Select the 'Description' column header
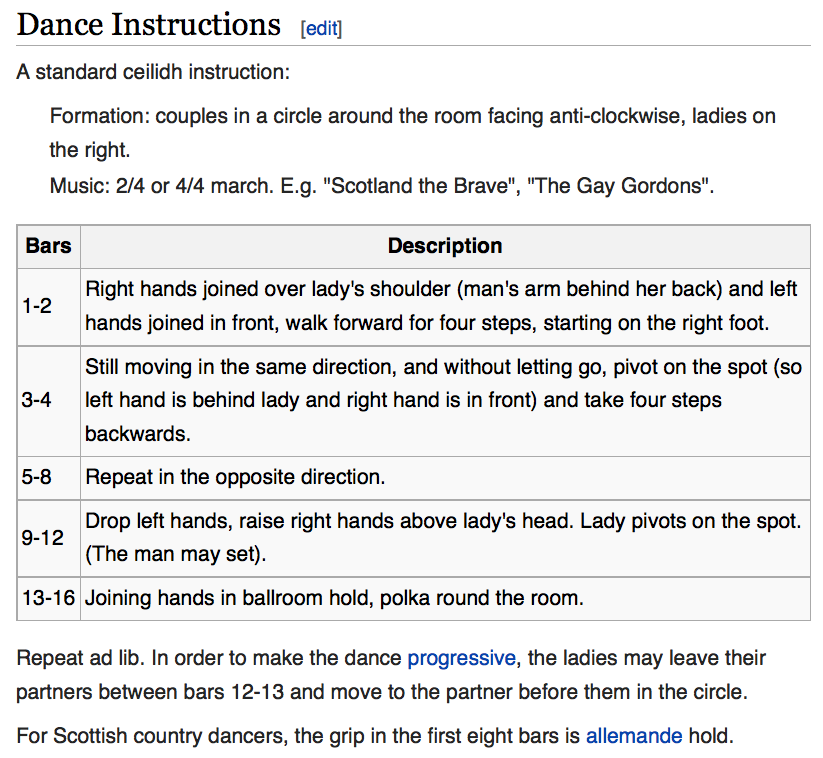The height and width of the screenshot is (758, 823). 445,246
